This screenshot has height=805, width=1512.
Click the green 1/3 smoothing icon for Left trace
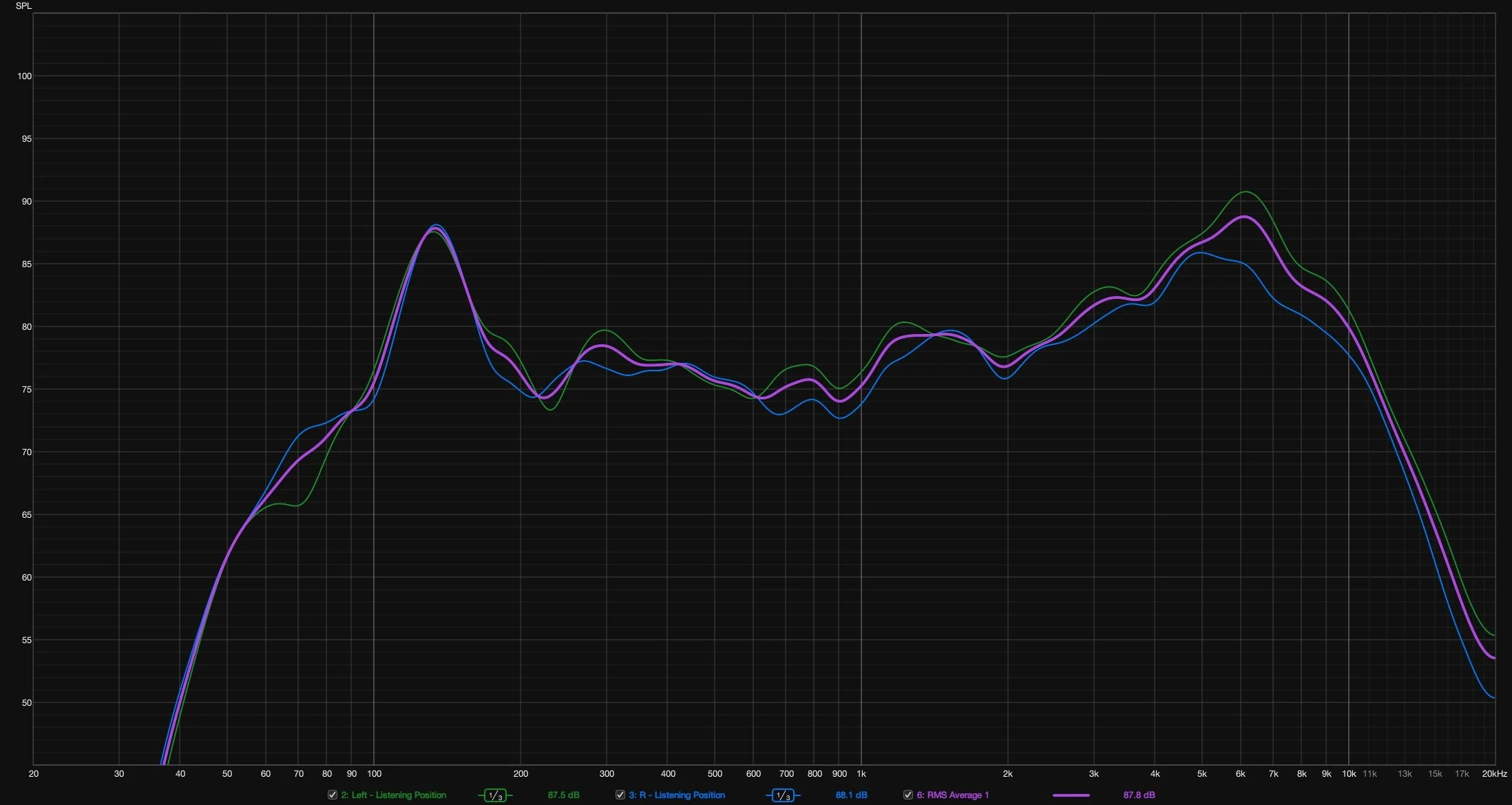coord(495,795)
